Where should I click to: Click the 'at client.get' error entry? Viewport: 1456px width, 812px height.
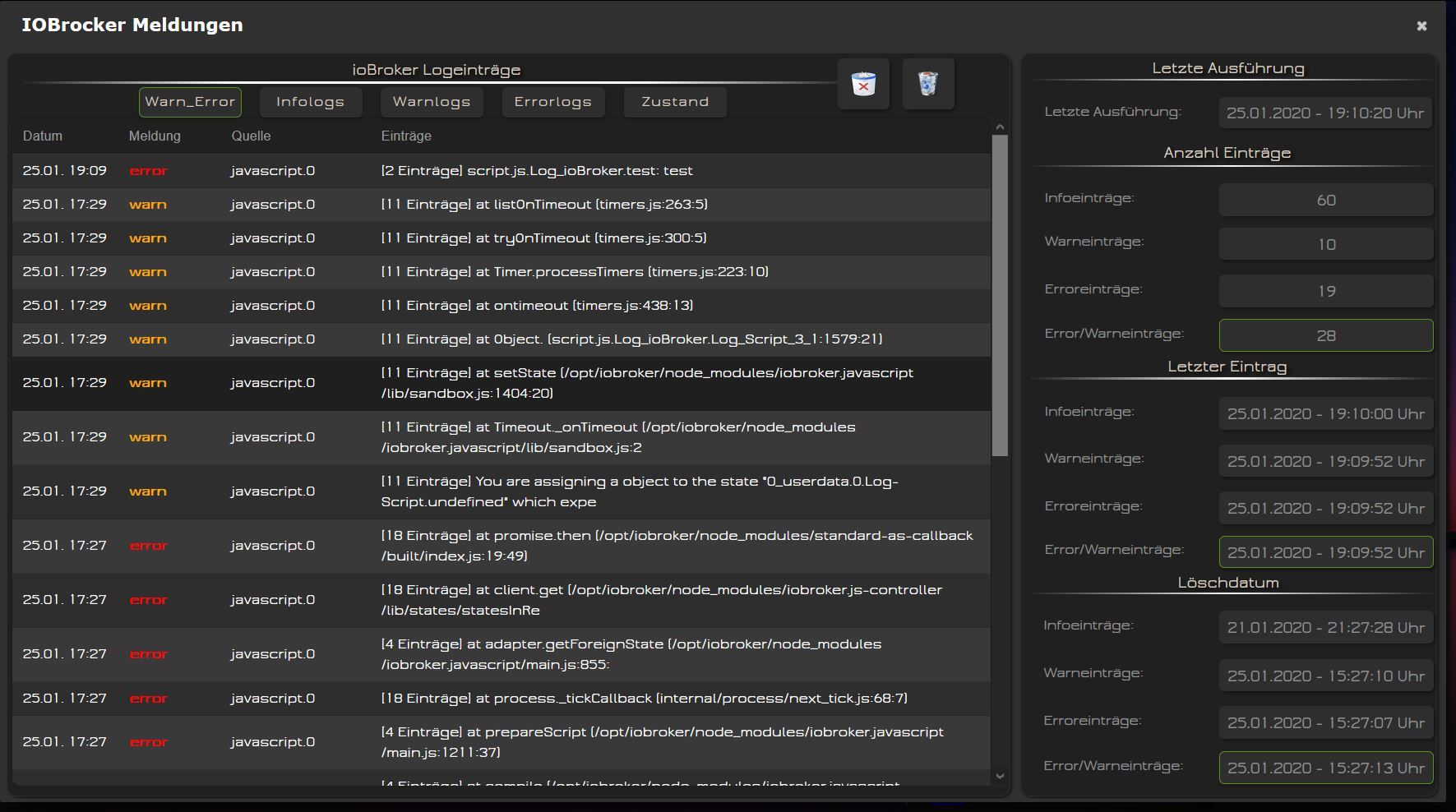[502, 600]
